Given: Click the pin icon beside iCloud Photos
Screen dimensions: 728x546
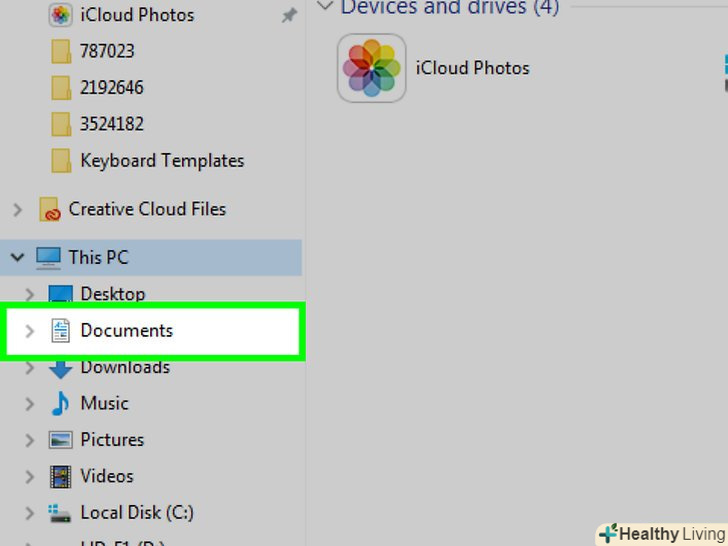Looking at the screenshot, I should pos(289,16).
